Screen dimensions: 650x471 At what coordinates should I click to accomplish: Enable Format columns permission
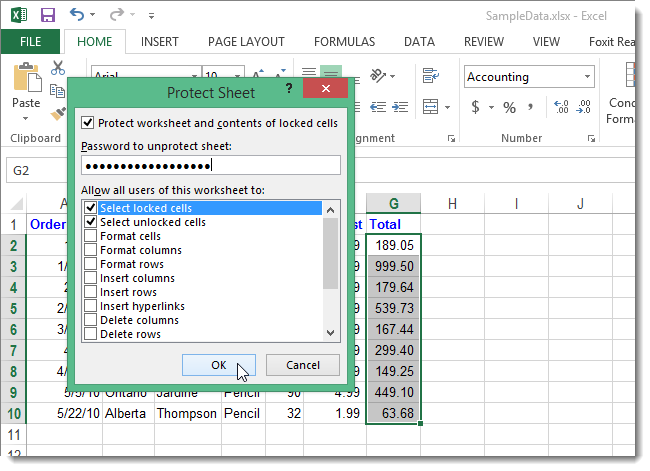point(90,250)
